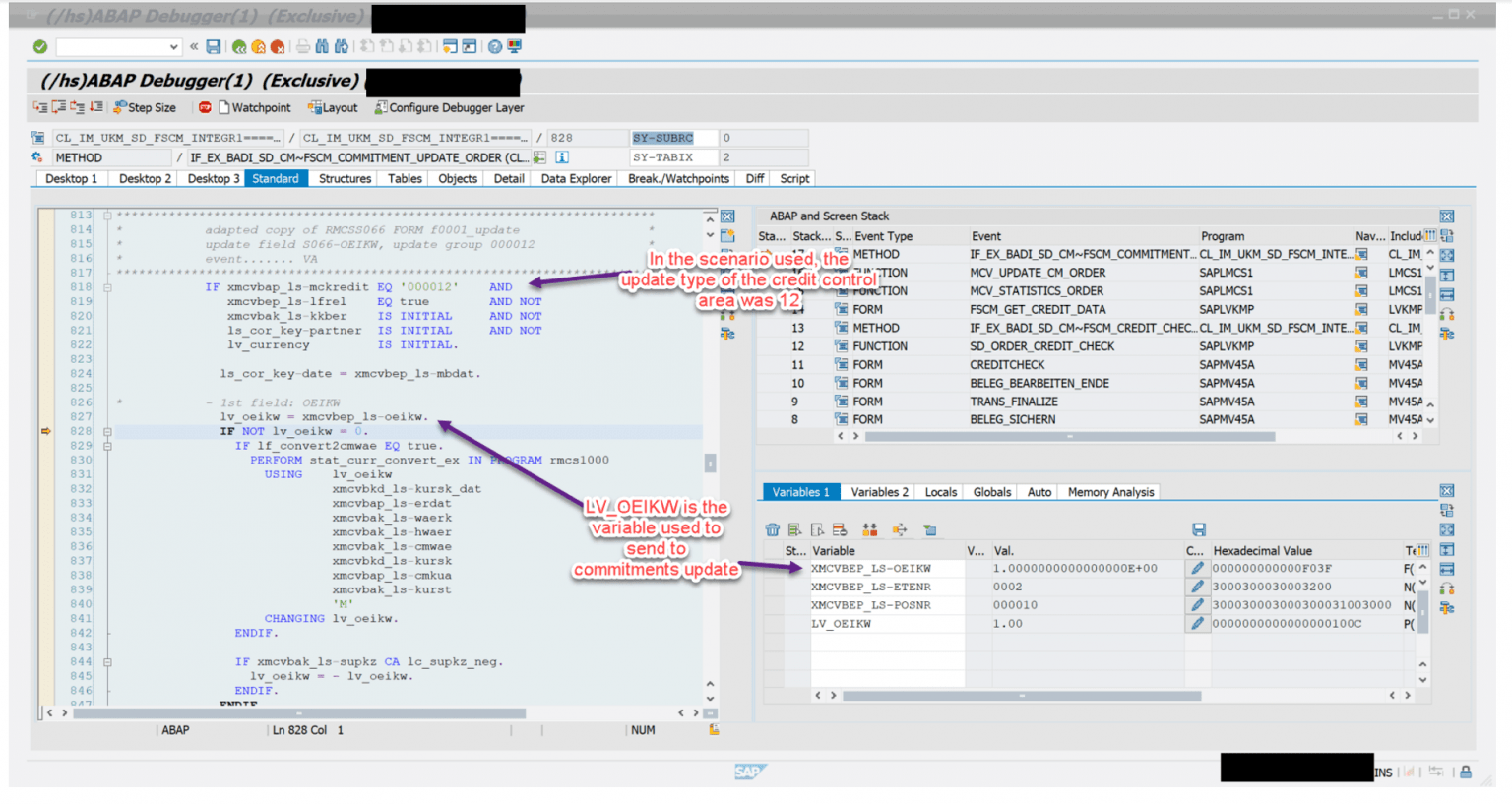
Task: Open Help using the question mark toolbar icon
Action: pos(494,46)
